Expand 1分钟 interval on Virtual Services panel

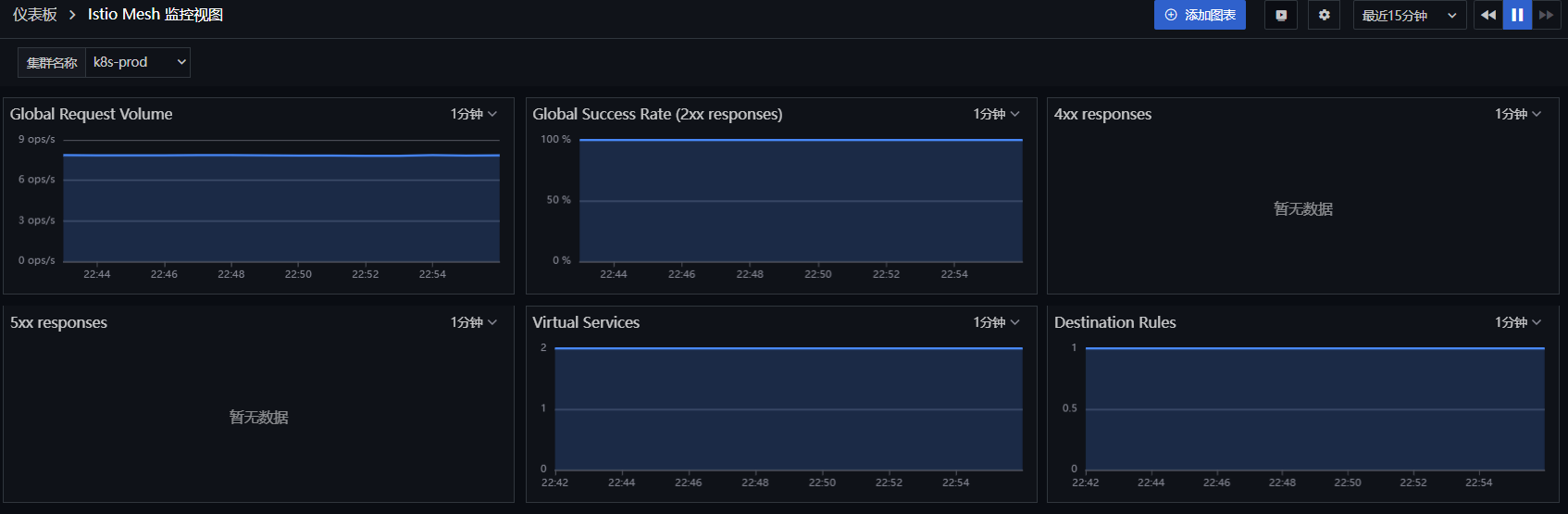996,322
